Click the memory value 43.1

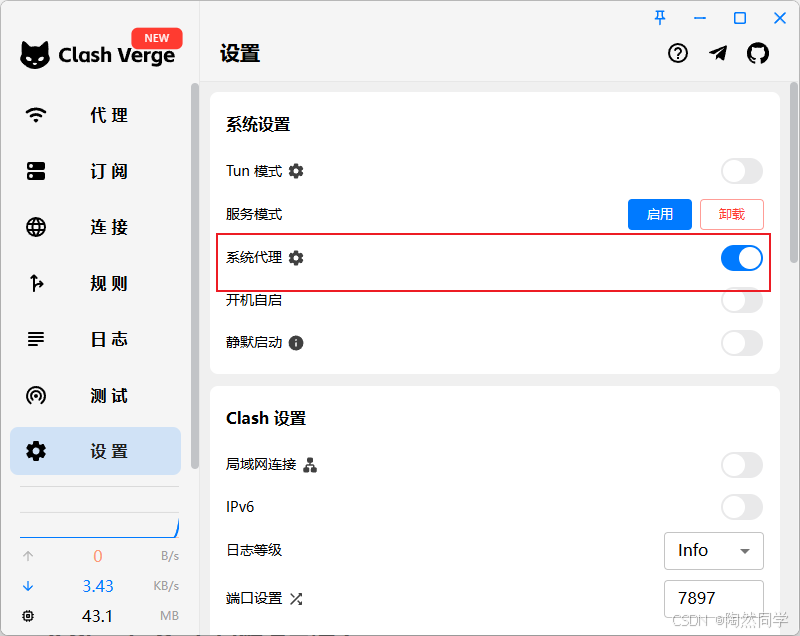coord(97,616)
